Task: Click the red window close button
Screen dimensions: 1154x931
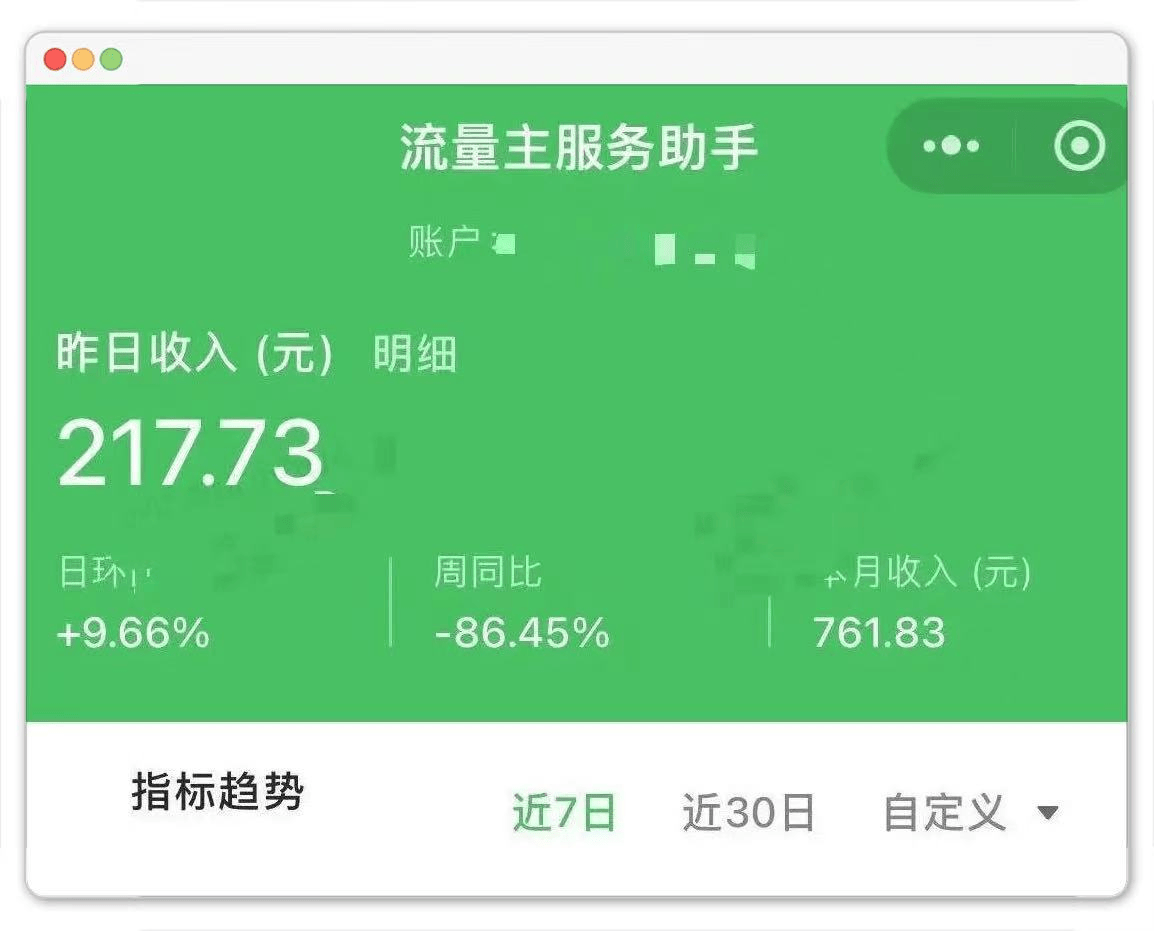Action: (x=55, y=60)
